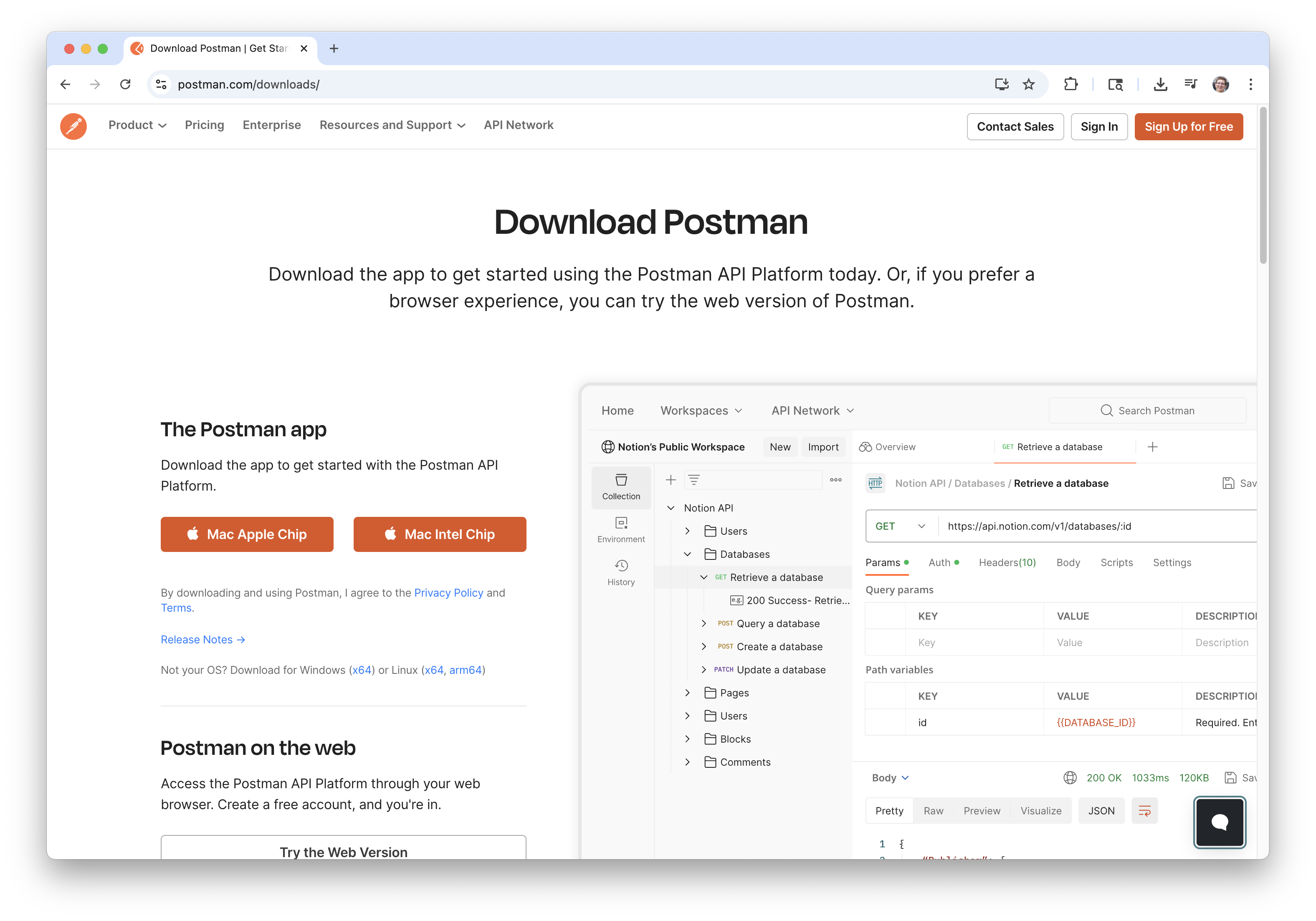1316x921 pixels.
Task: Open the Release Notes link
Action: coord(203,639)
